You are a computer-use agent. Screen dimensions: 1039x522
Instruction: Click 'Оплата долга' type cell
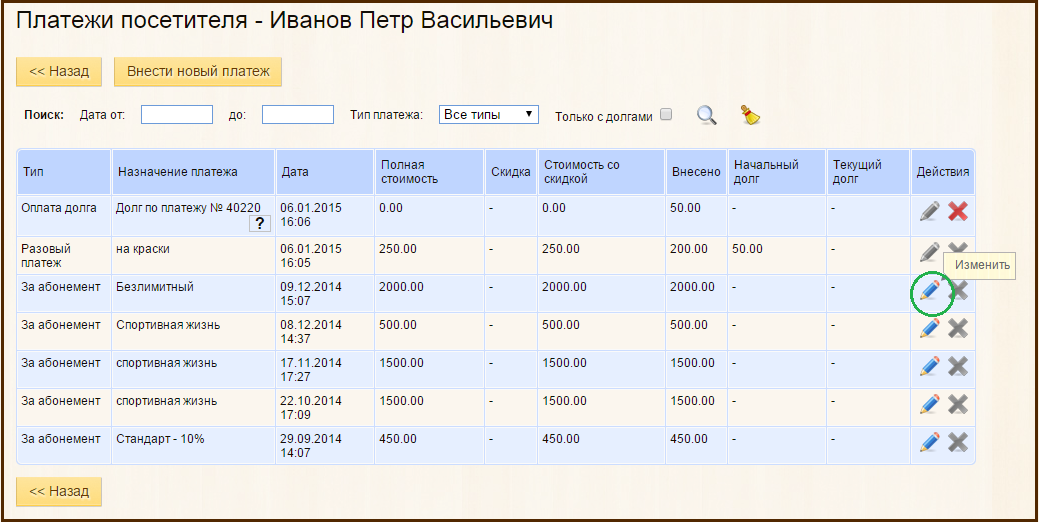coord(64,215)
